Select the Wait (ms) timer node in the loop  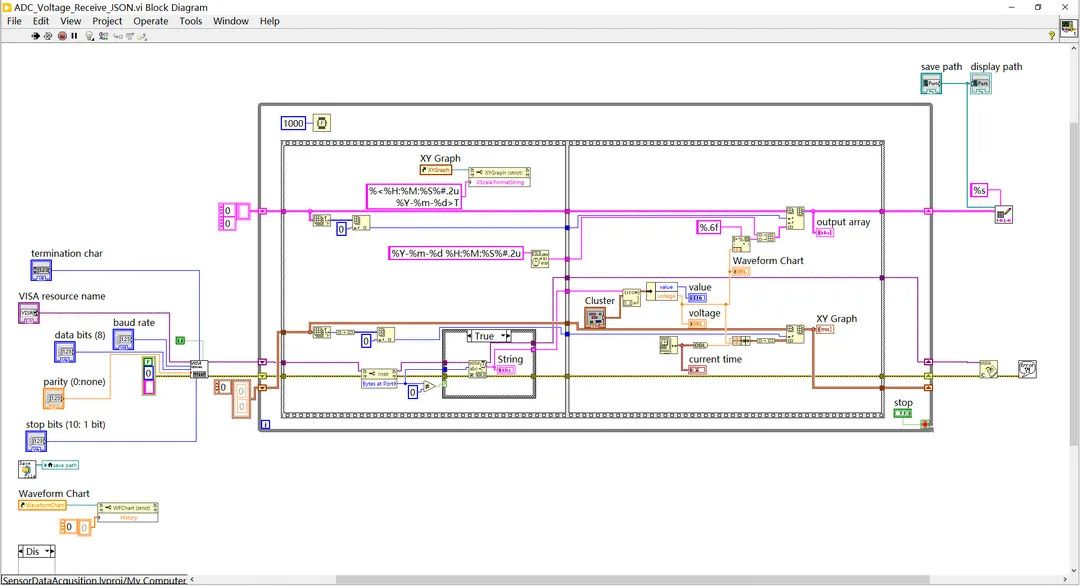click(322, 124)
